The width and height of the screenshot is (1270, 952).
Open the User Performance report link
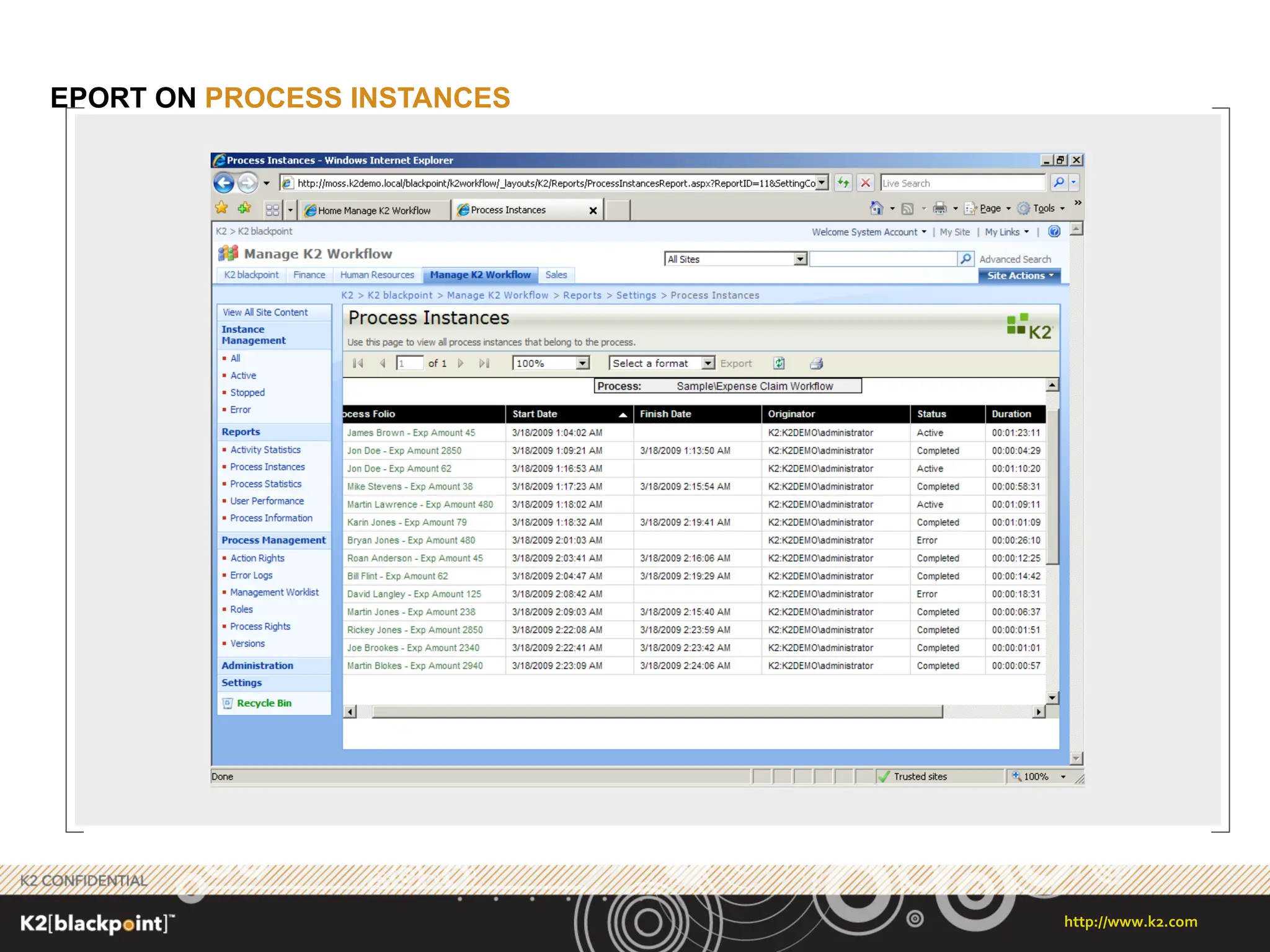tap(267, 501)
